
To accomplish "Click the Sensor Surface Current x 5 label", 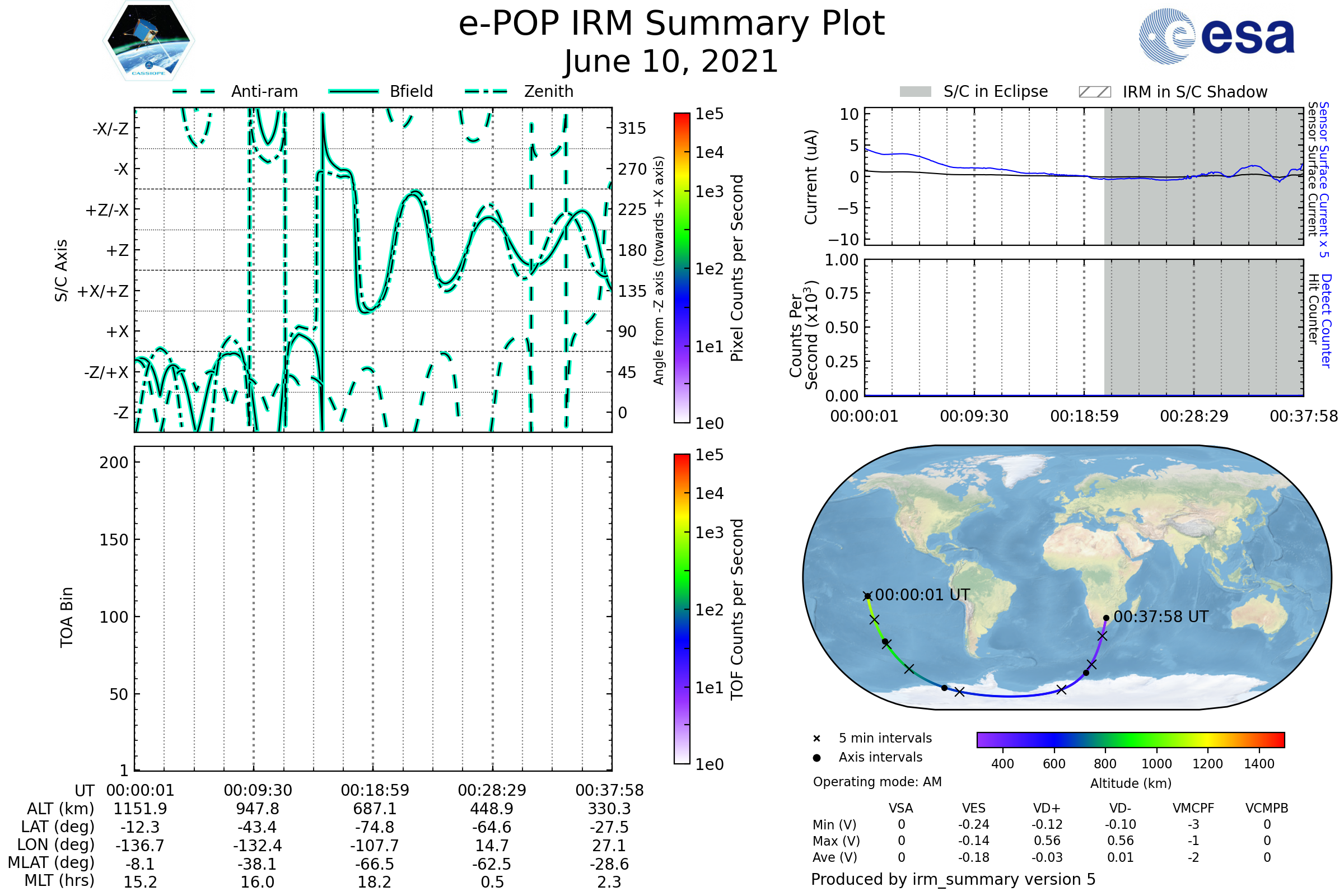I will [x=1324, y=179].
